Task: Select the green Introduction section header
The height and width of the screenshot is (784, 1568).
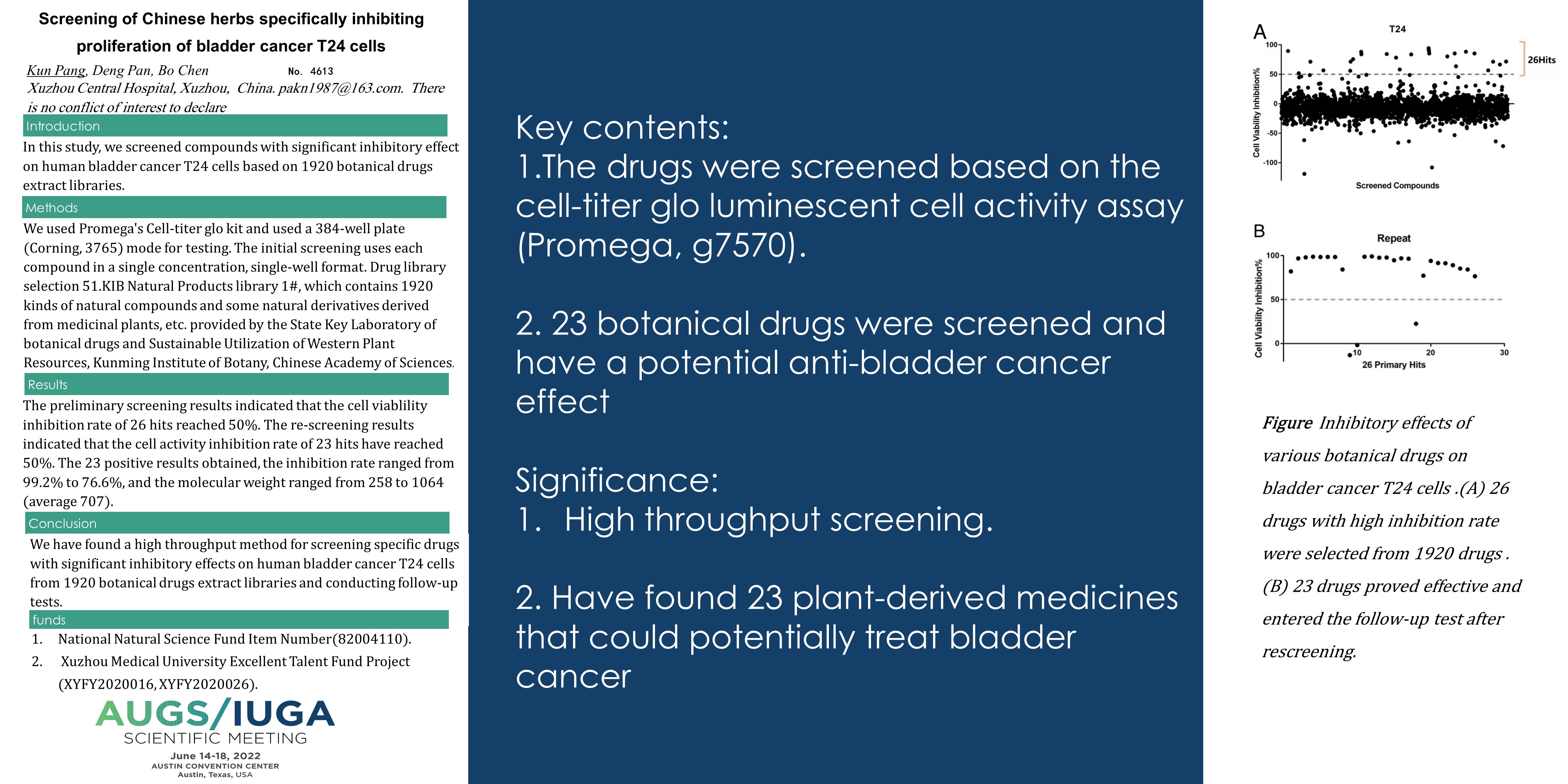Action: pyautogui.click(x=235, y=126)
